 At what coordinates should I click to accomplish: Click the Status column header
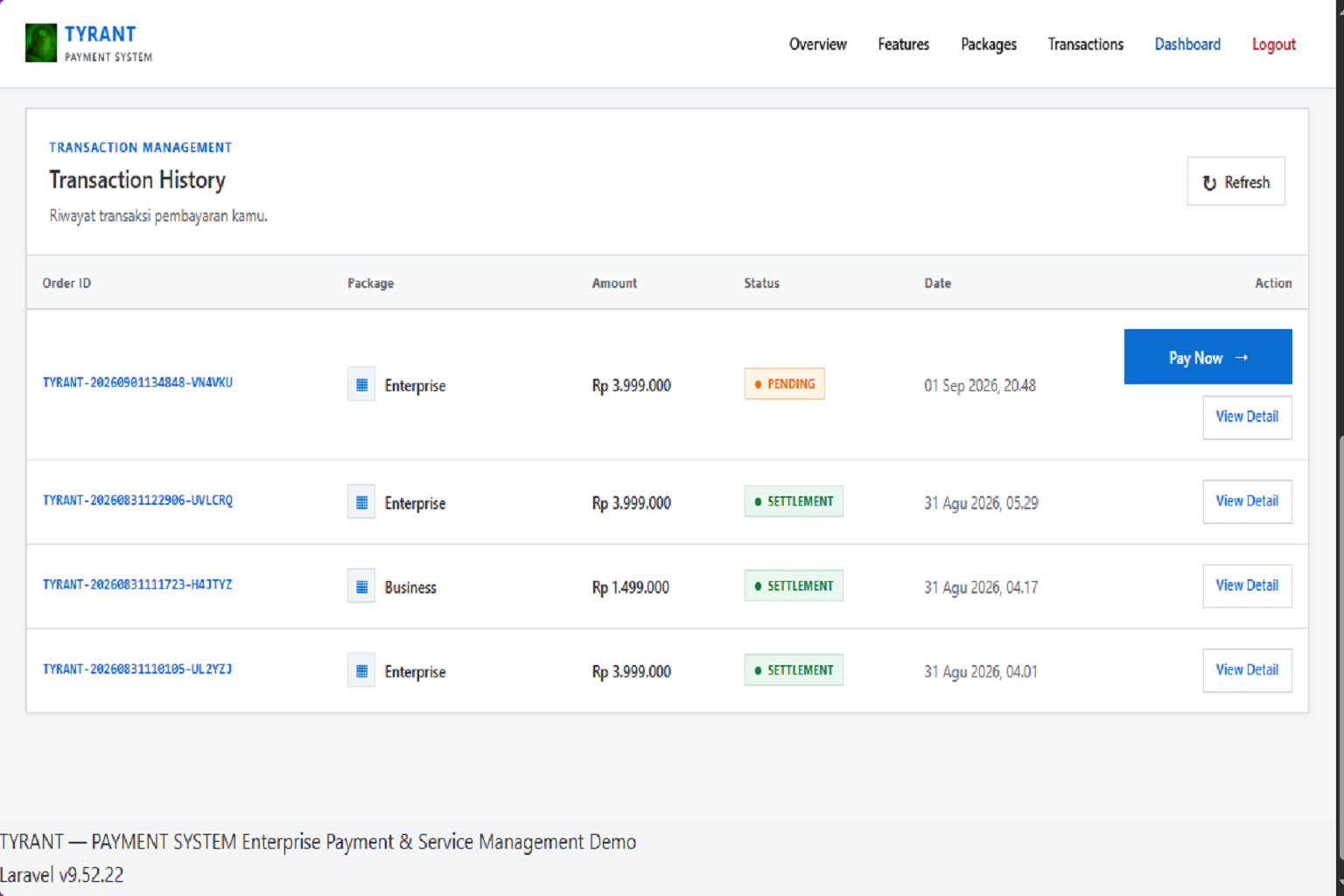coord(761,283)
